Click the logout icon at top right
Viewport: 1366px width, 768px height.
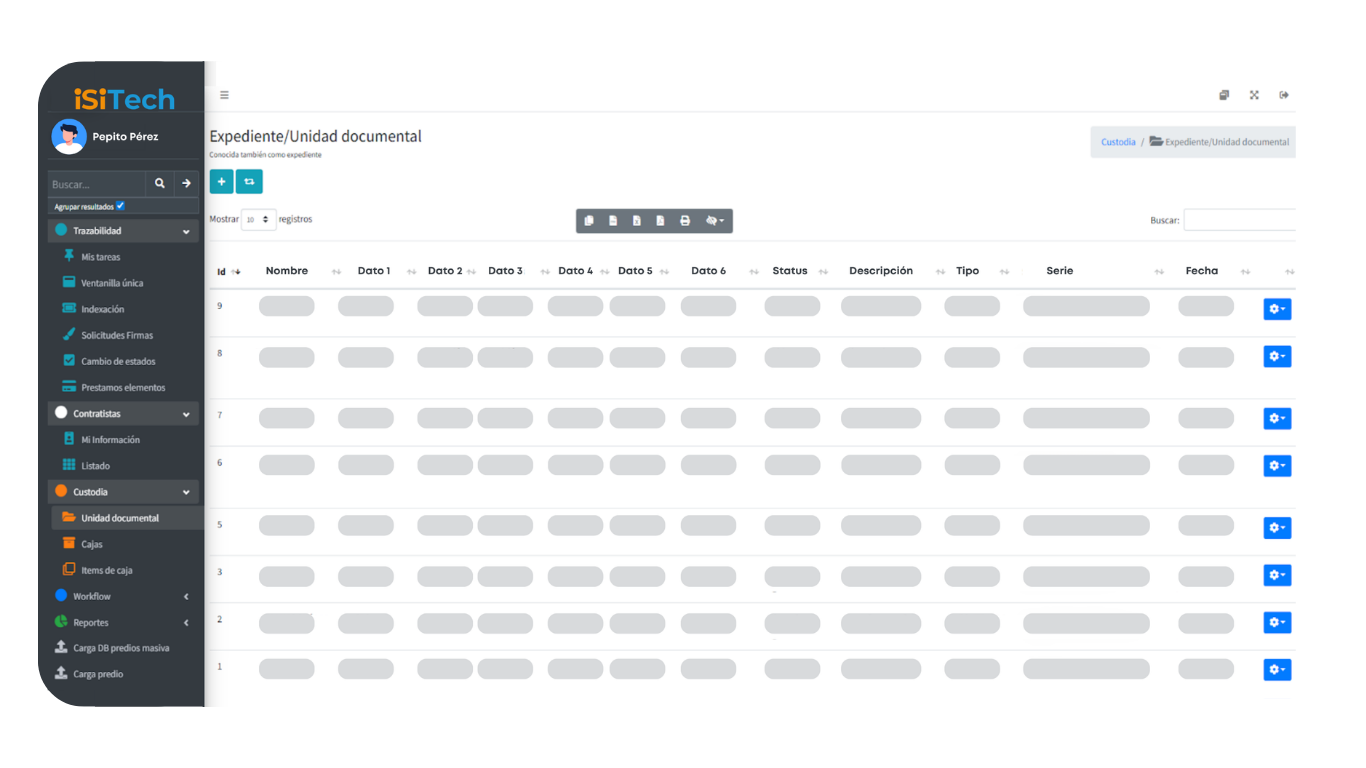1284,96
